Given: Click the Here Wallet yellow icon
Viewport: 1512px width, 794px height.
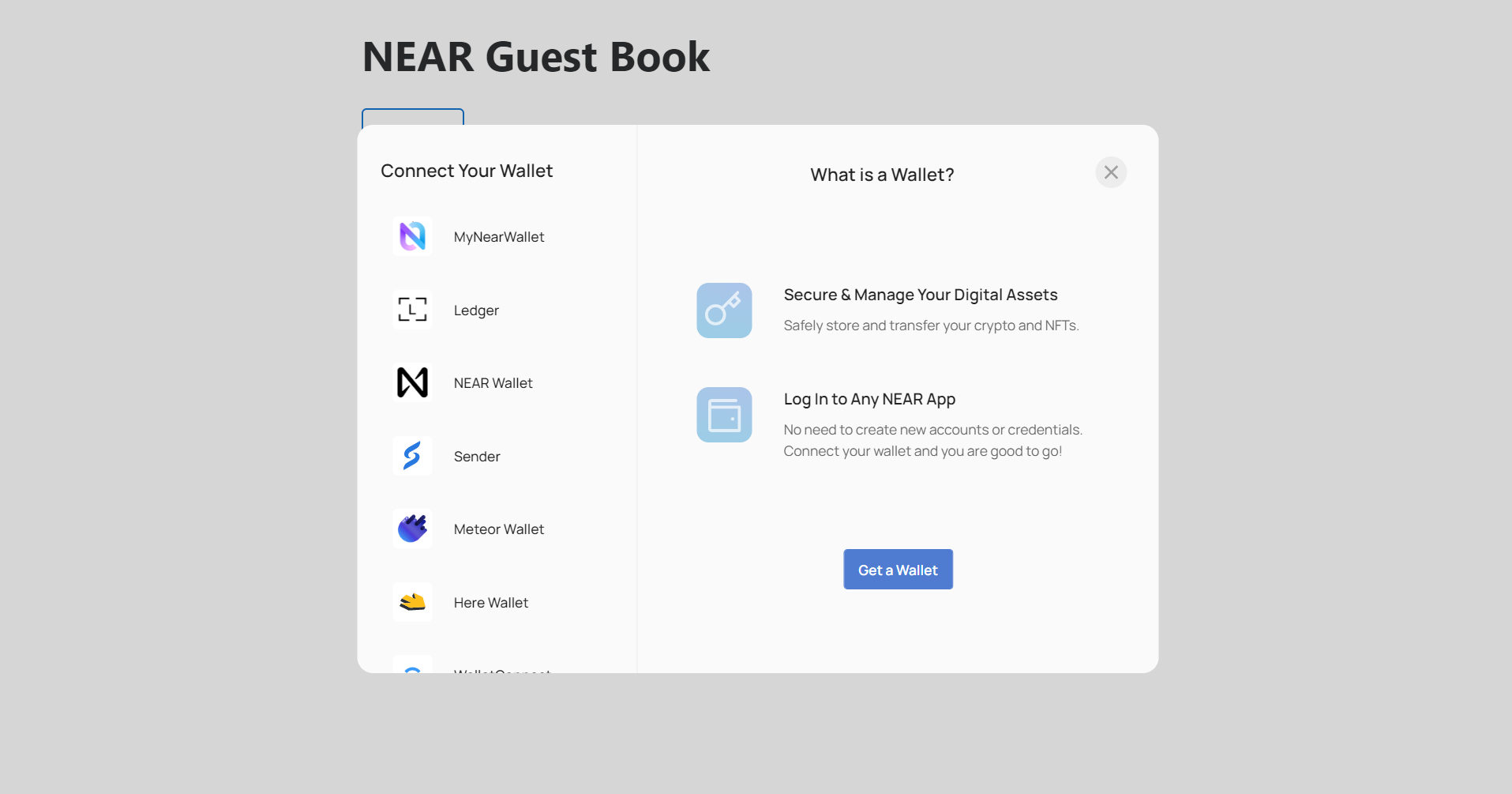Looking at the screenshot, I should (x=412, y=602).
